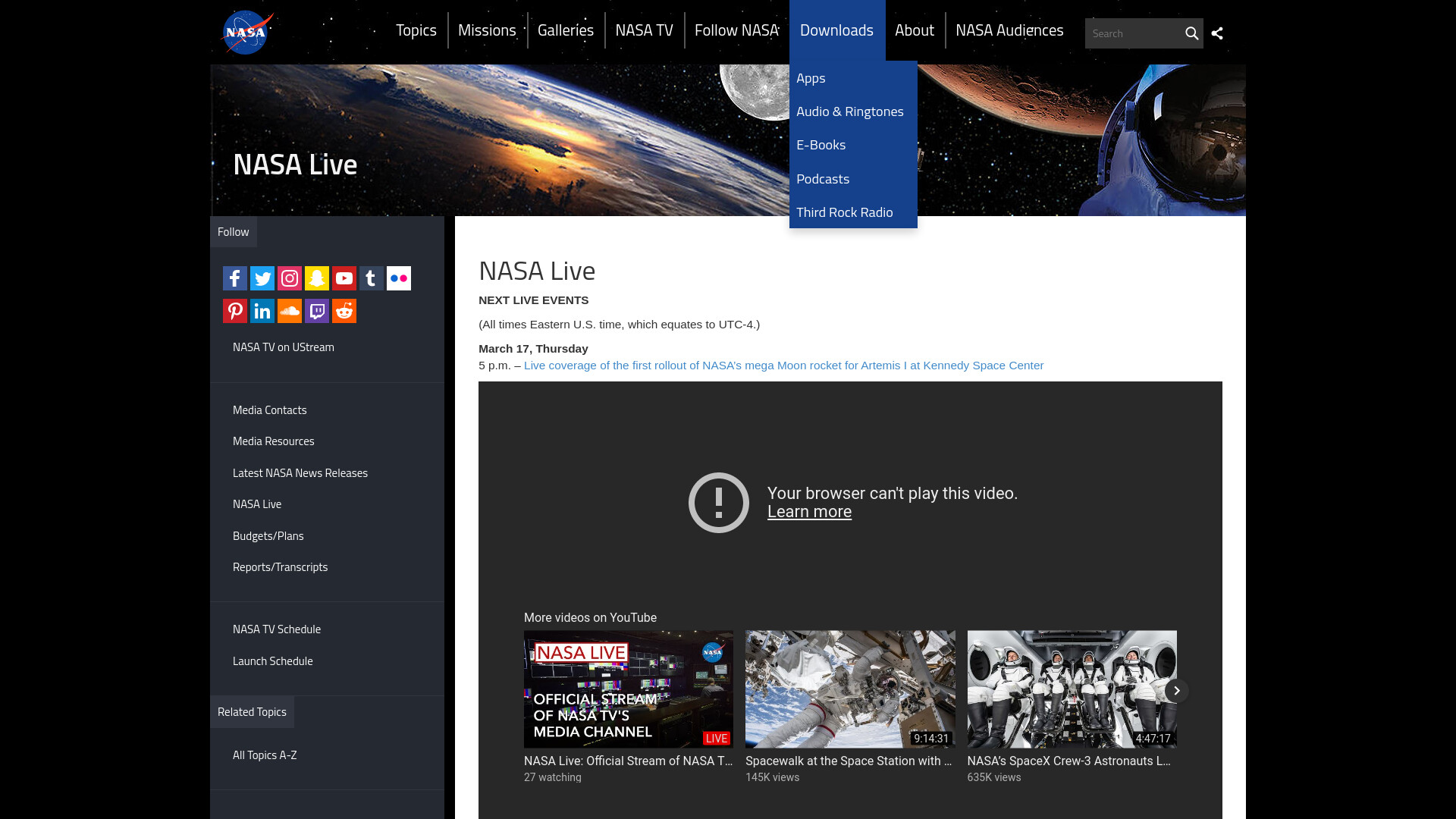This screenshot has height=819, width=1456.
Task: Open SpaceX Crew-3 Astronauts video thumbnail
Action: 1072,689
